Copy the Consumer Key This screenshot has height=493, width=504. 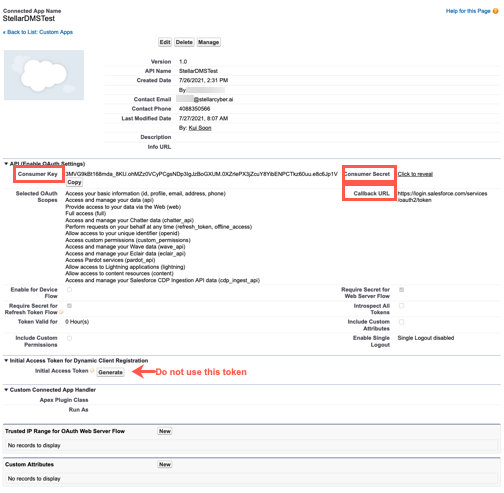pos(74,182)
